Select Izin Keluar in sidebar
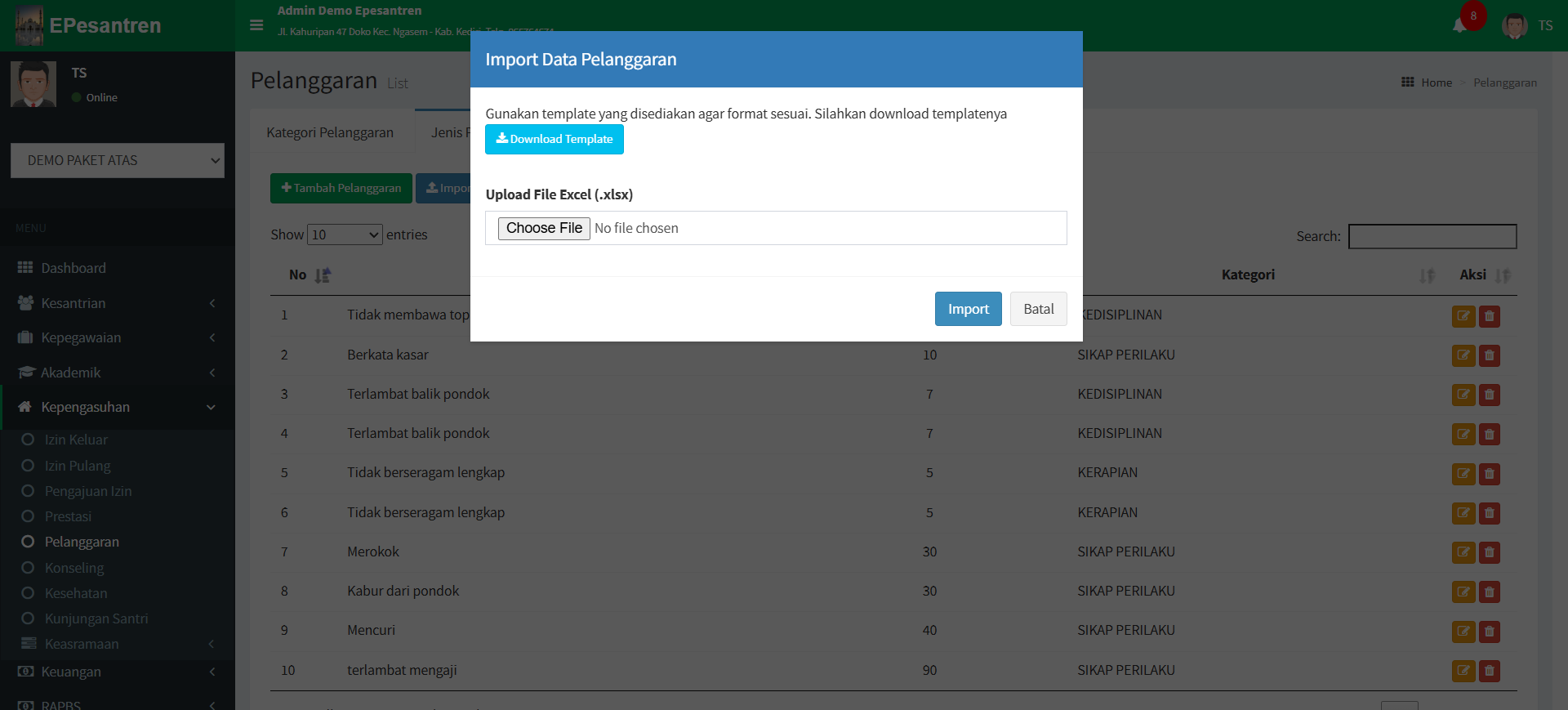Viewport: 1568px width, 710px height. click(x=76, y=440)
